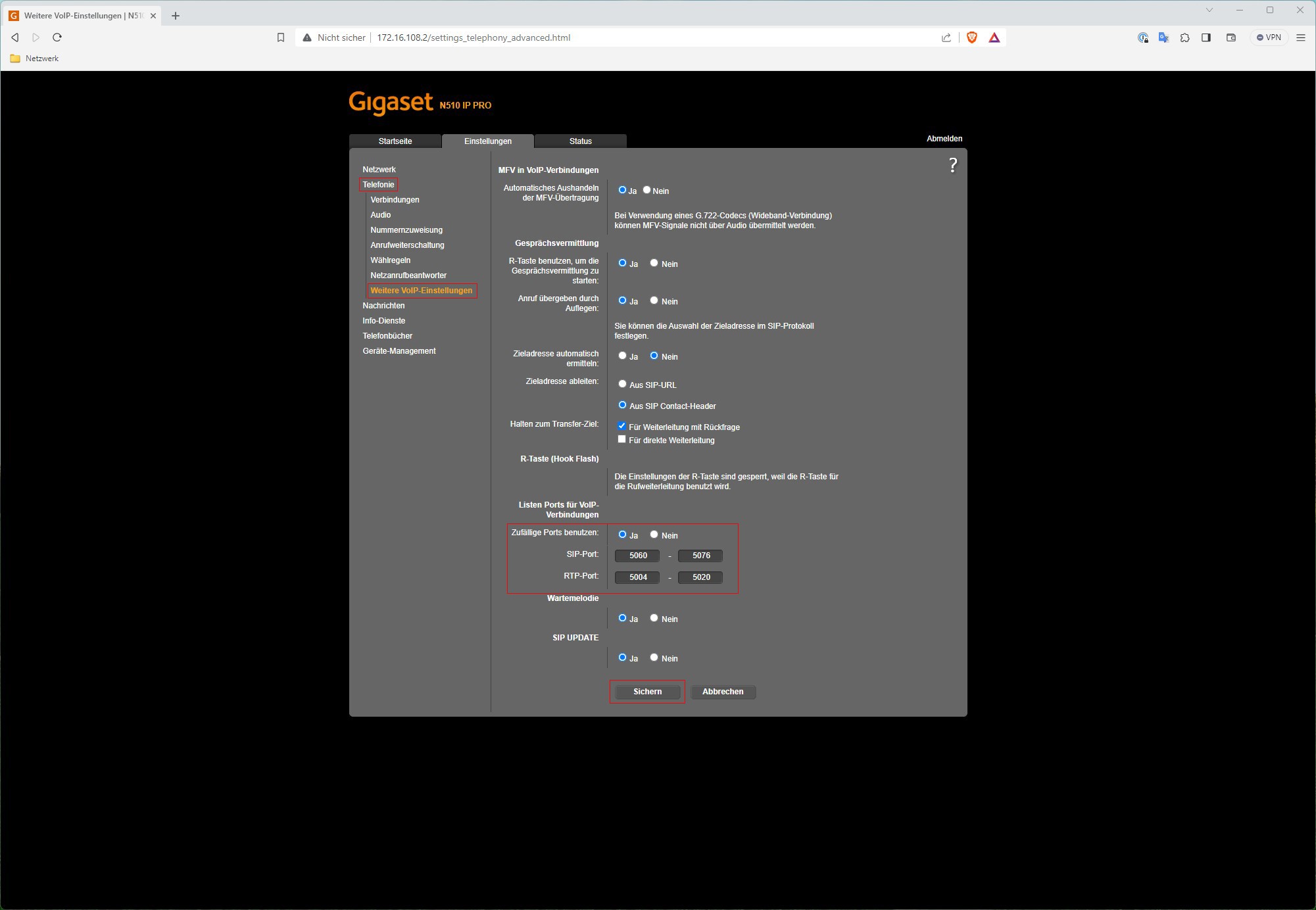Open Audio submenu entry

click(x=380, y=215)
